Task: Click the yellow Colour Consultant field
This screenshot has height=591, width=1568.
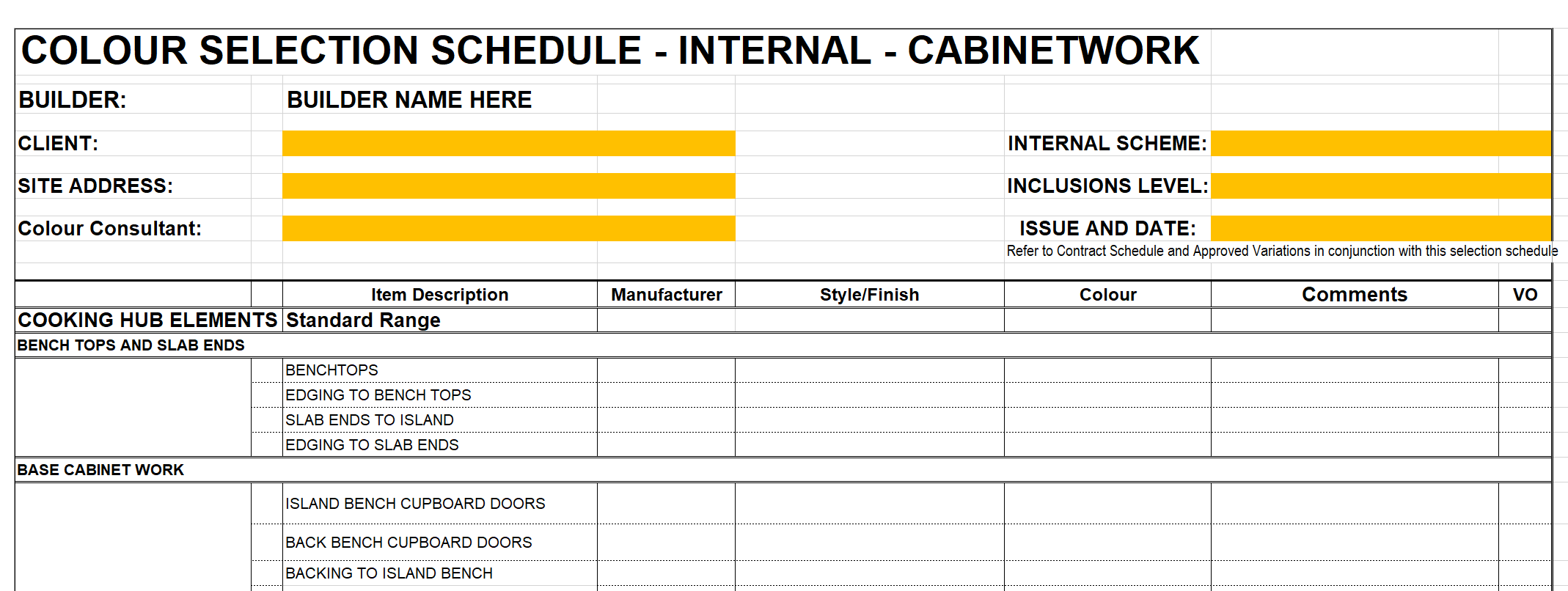Action: [x=508, y=229]
